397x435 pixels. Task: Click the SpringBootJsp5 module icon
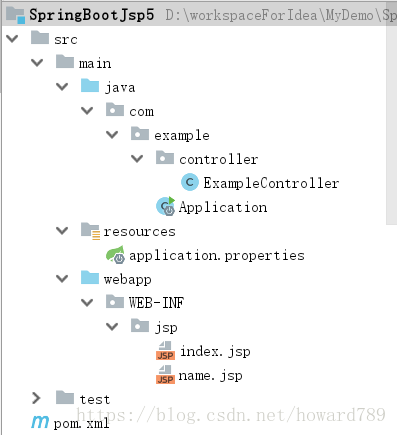tap(16, 15)
